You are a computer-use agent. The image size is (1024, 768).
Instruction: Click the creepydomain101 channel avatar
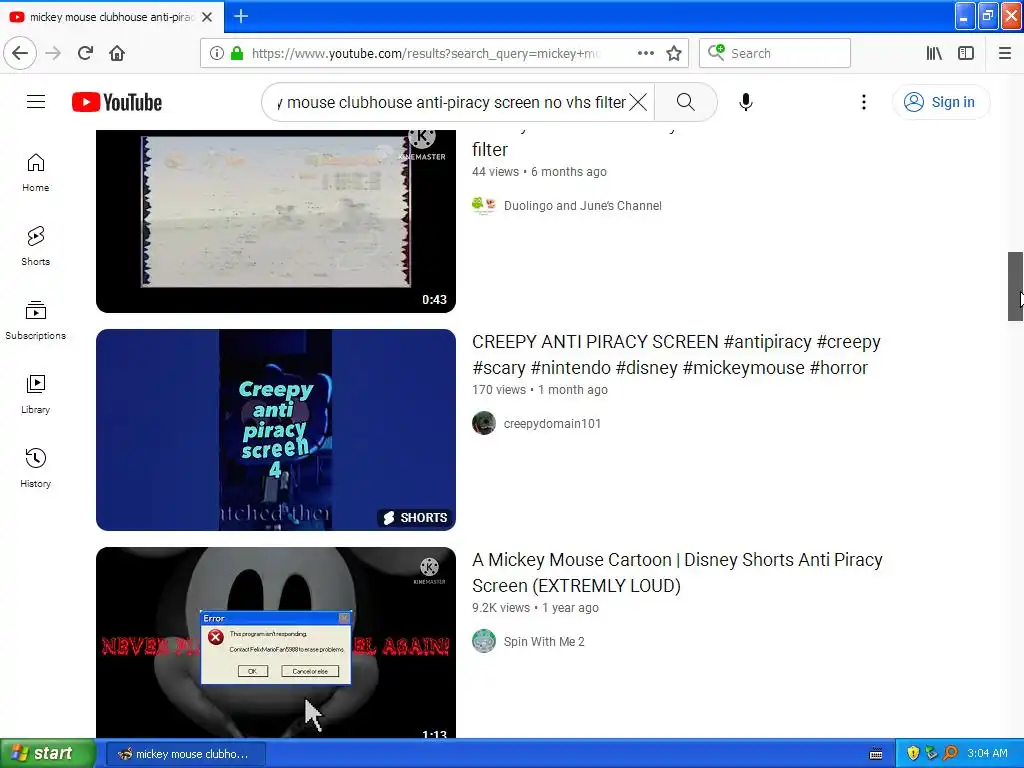pyautogui.click(x=484, y=423)
